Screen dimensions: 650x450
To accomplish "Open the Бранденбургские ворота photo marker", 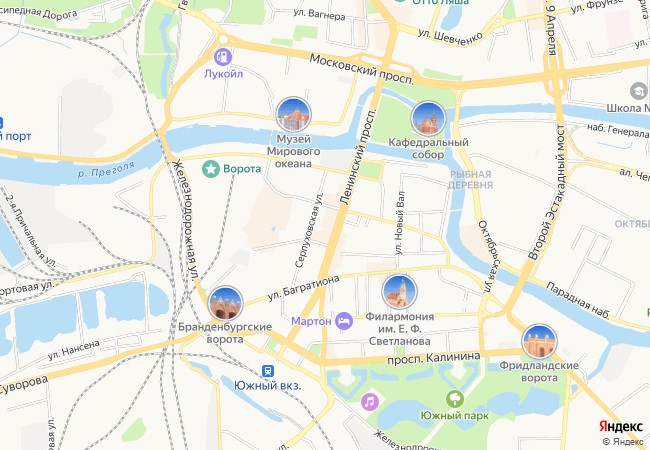I will tap(225, 303).
